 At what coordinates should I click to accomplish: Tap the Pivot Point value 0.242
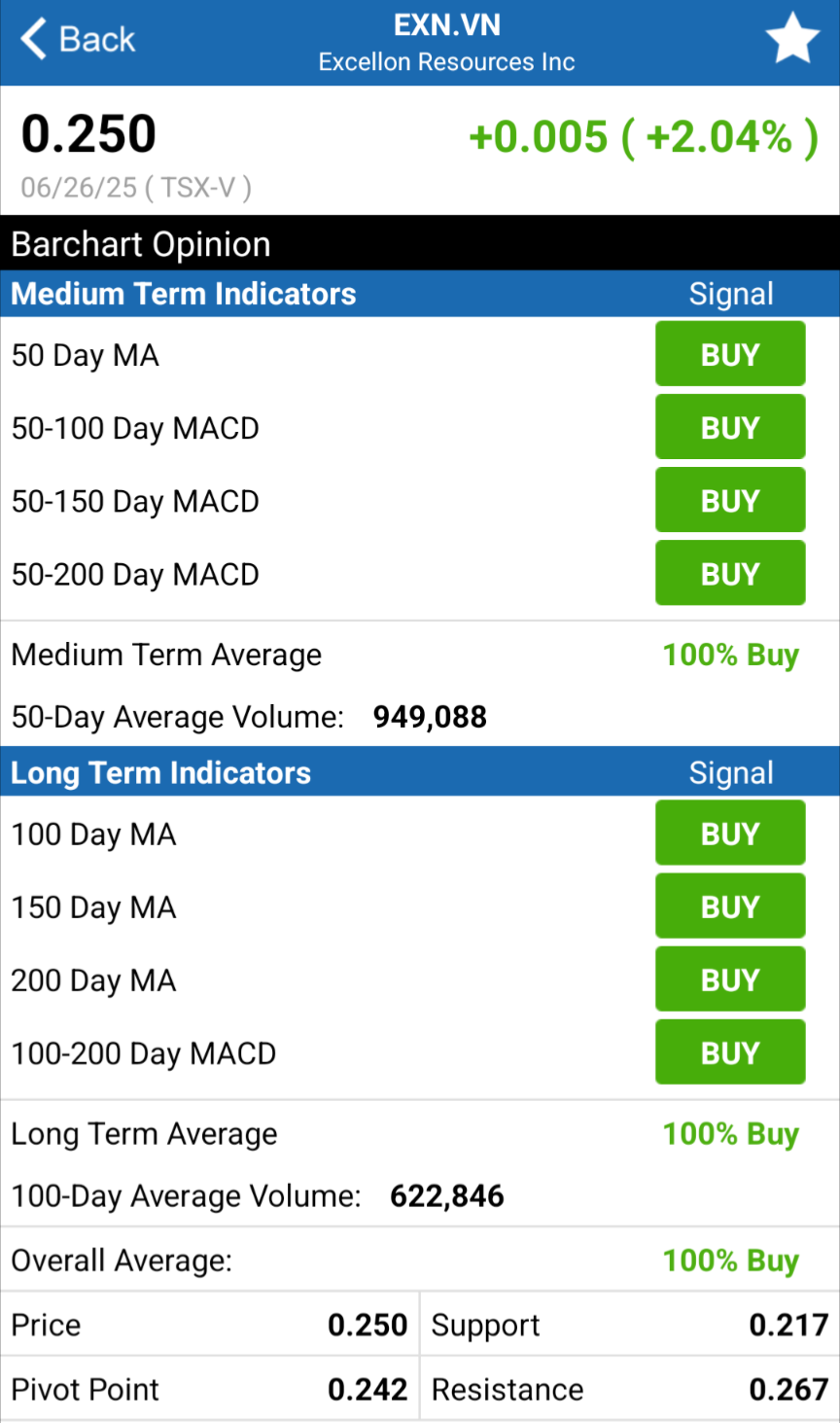pyautogui.click(x=367, y=1390)
